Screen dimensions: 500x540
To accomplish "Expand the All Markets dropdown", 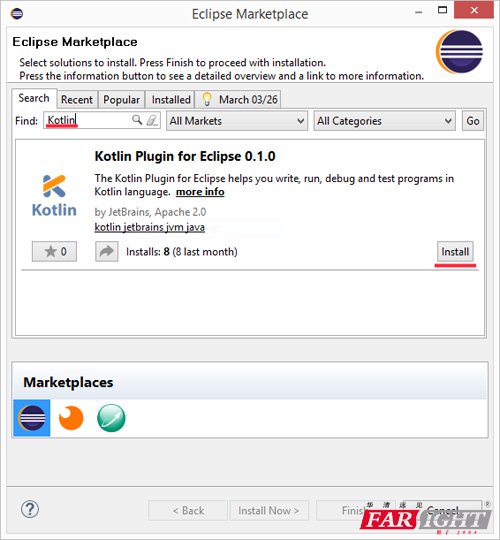I will (x=237, y=121).
